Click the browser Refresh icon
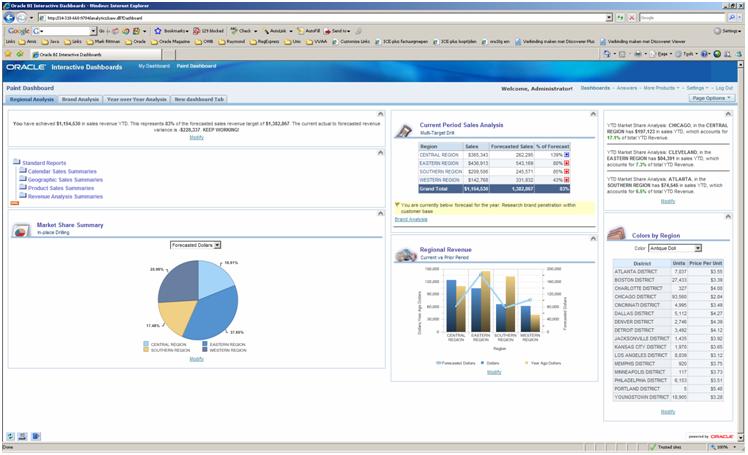Viewport: 748px width, 455px height. pos(620,18)
